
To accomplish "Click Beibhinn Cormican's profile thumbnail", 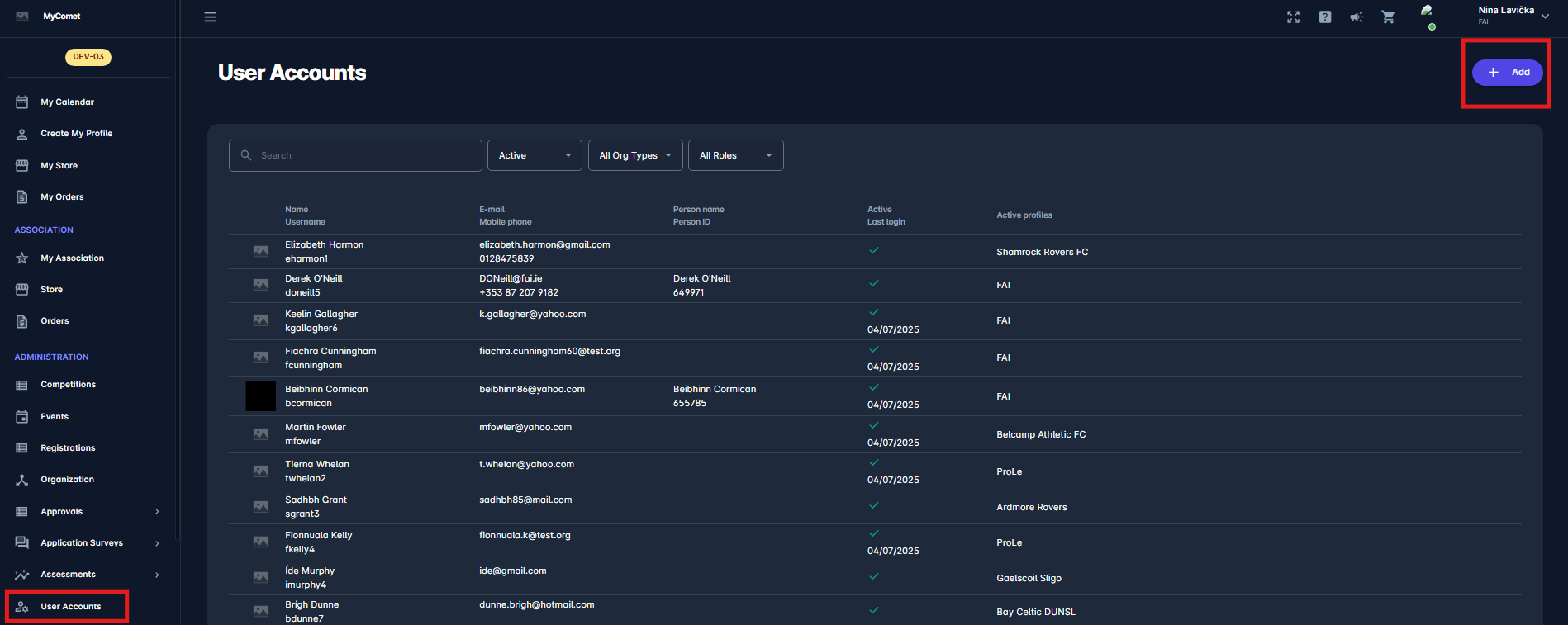I will (x=261, y=396).
